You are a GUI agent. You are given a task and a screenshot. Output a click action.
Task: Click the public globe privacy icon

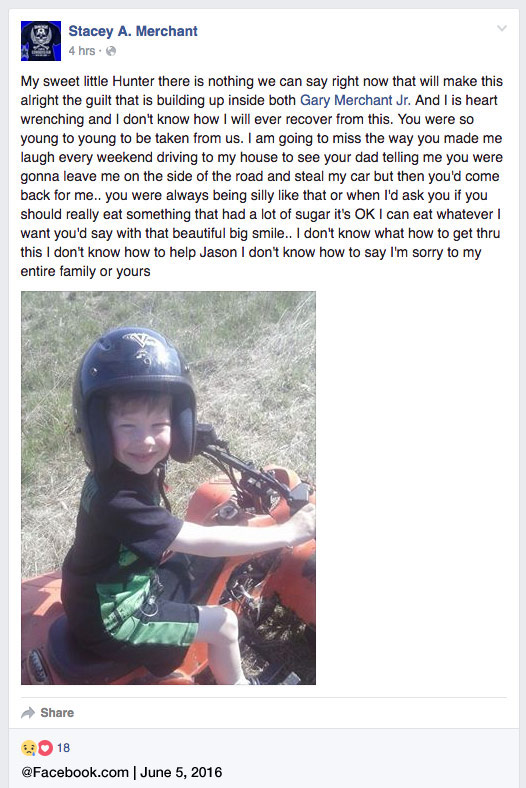coord(111,51)
